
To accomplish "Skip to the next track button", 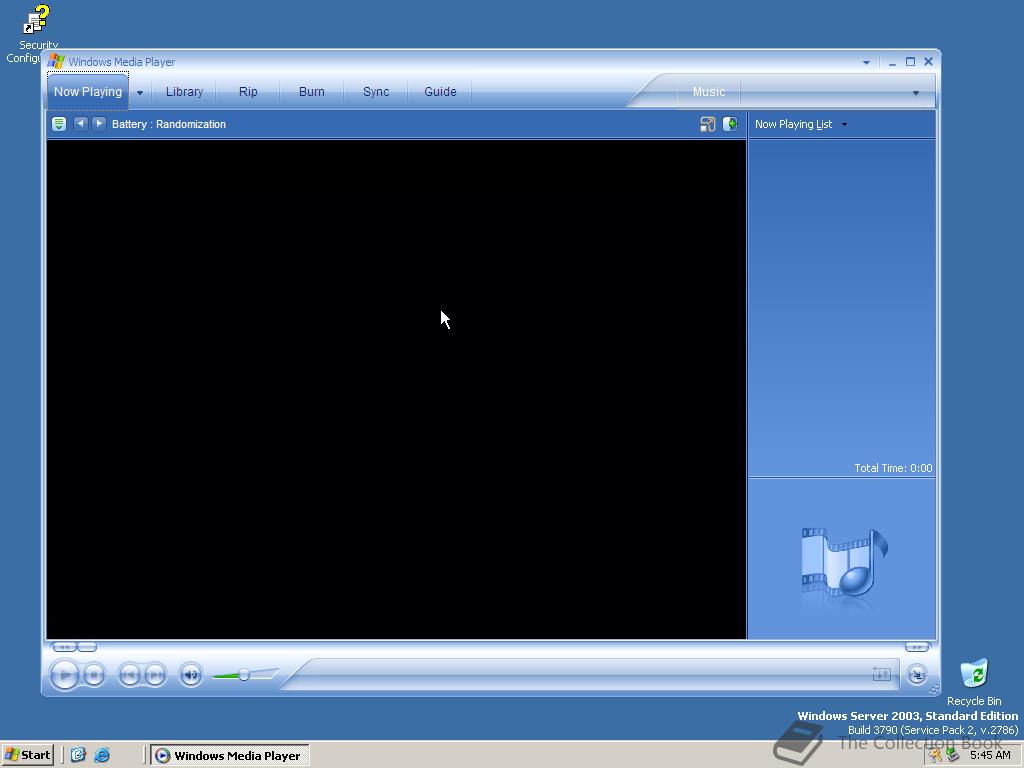I will 155,675.
